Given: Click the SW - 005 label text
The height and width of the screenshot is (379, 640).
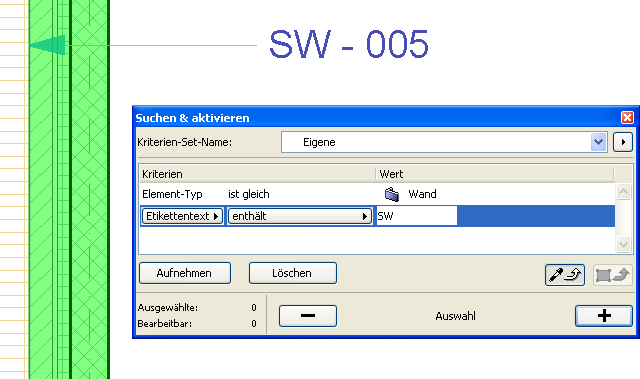Looking at the screenshot, I should [349, 44].
